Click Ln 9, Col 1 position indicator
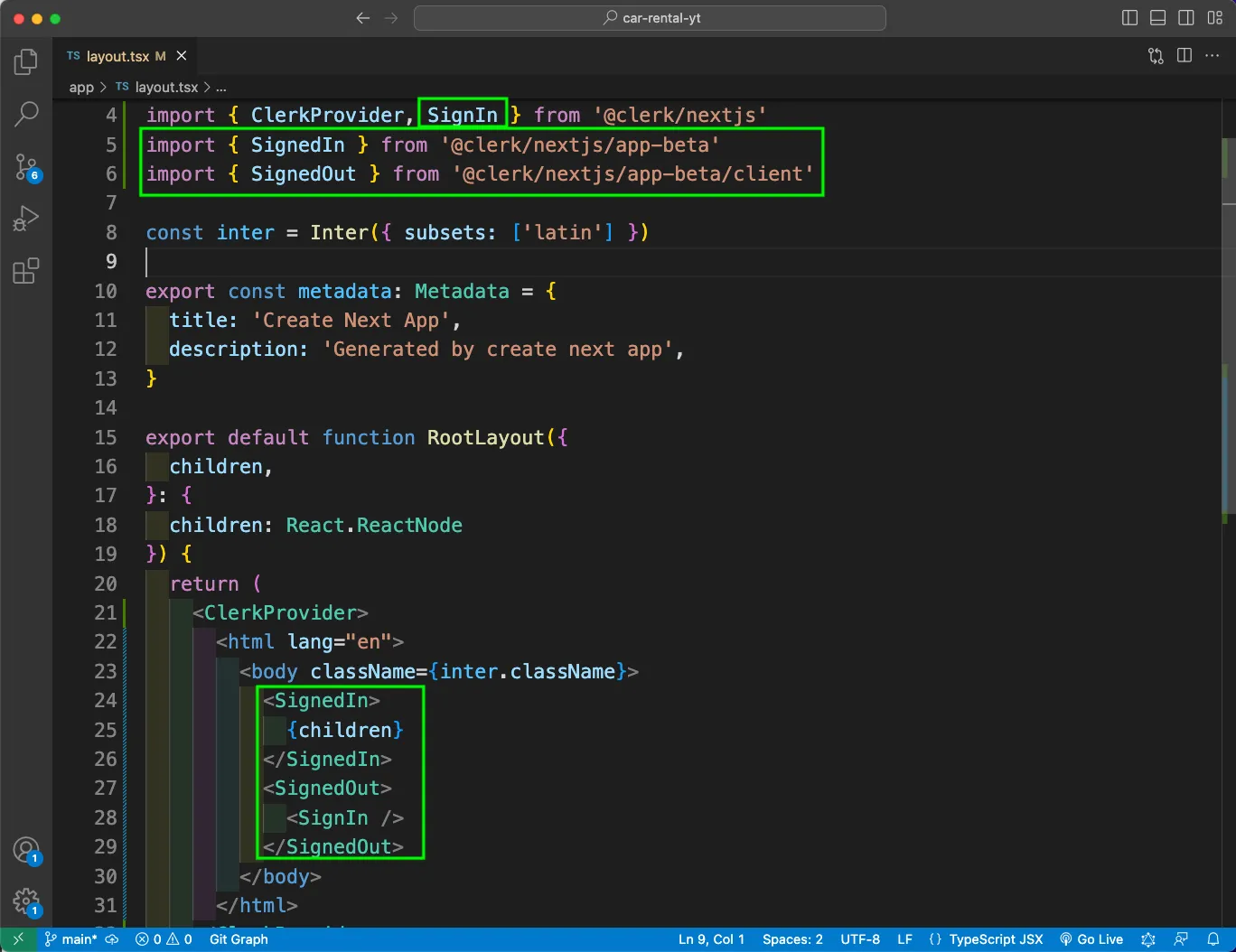 (x=712, y=939)
